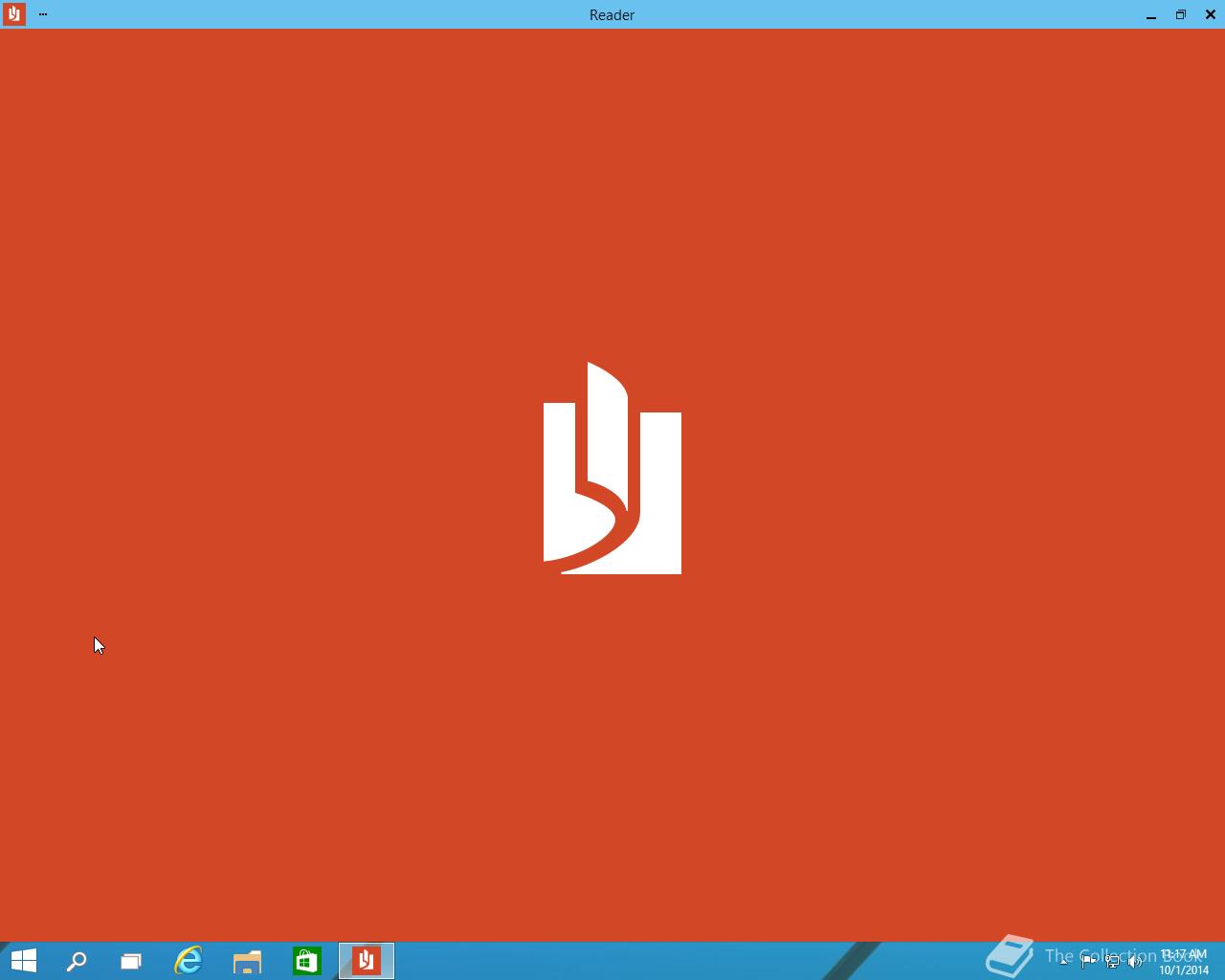1225x980 pixels.
Task: Open the three-dots app menu in title bar
Action: tap(43, 14)
